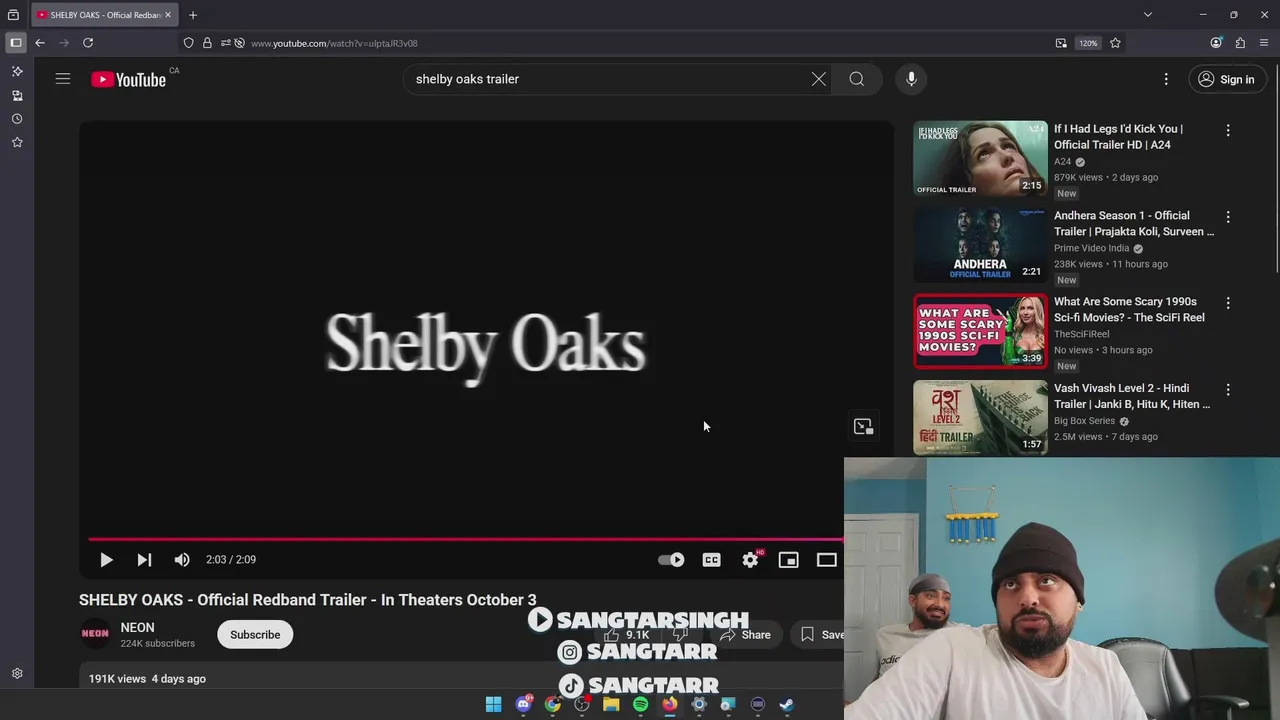This screenshot has height=720, width=1280.
Task: Open sidebar history clock icon
Action: [x=17, y=119]
